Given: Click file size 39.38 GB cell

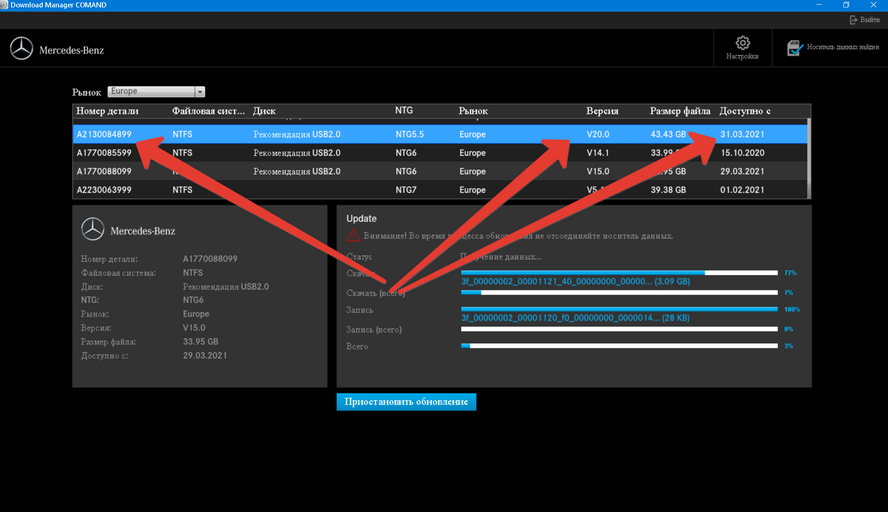Looking at the screenshot, I should coord(668,190).
